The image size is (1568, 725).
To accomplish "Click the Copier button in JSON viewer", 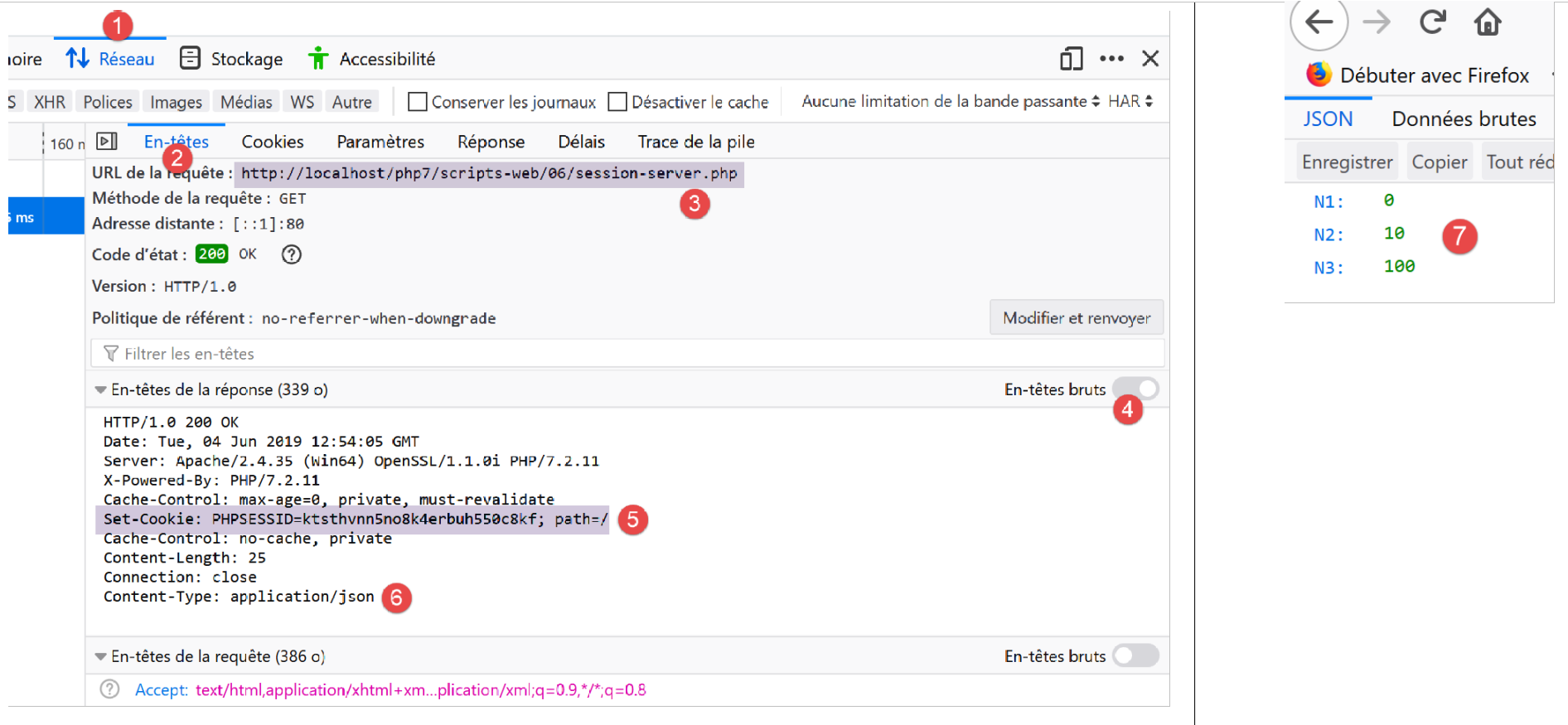I will [1439, 162].
